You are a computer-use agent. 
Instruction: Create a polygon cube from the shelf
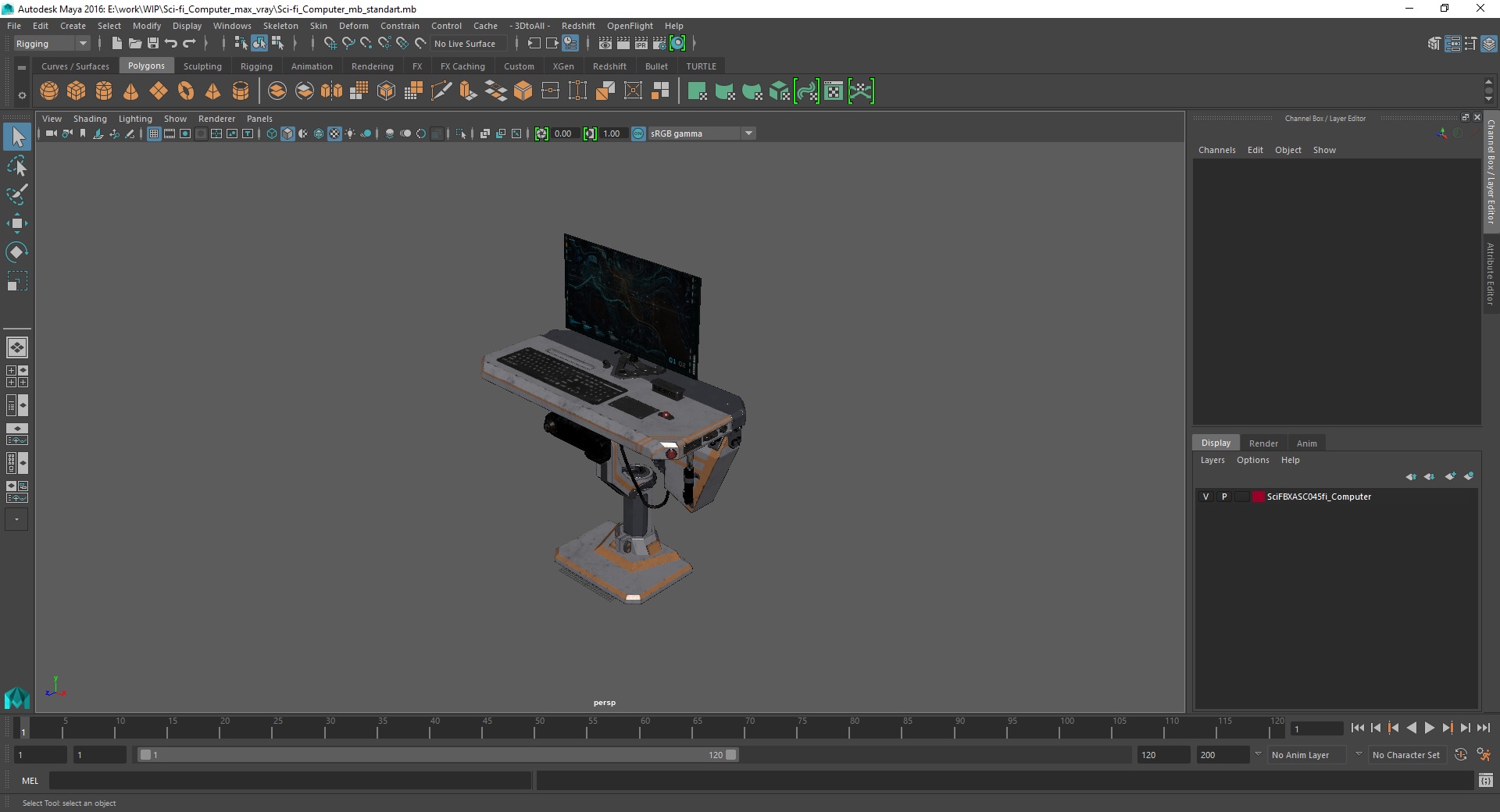coord(77,91)
